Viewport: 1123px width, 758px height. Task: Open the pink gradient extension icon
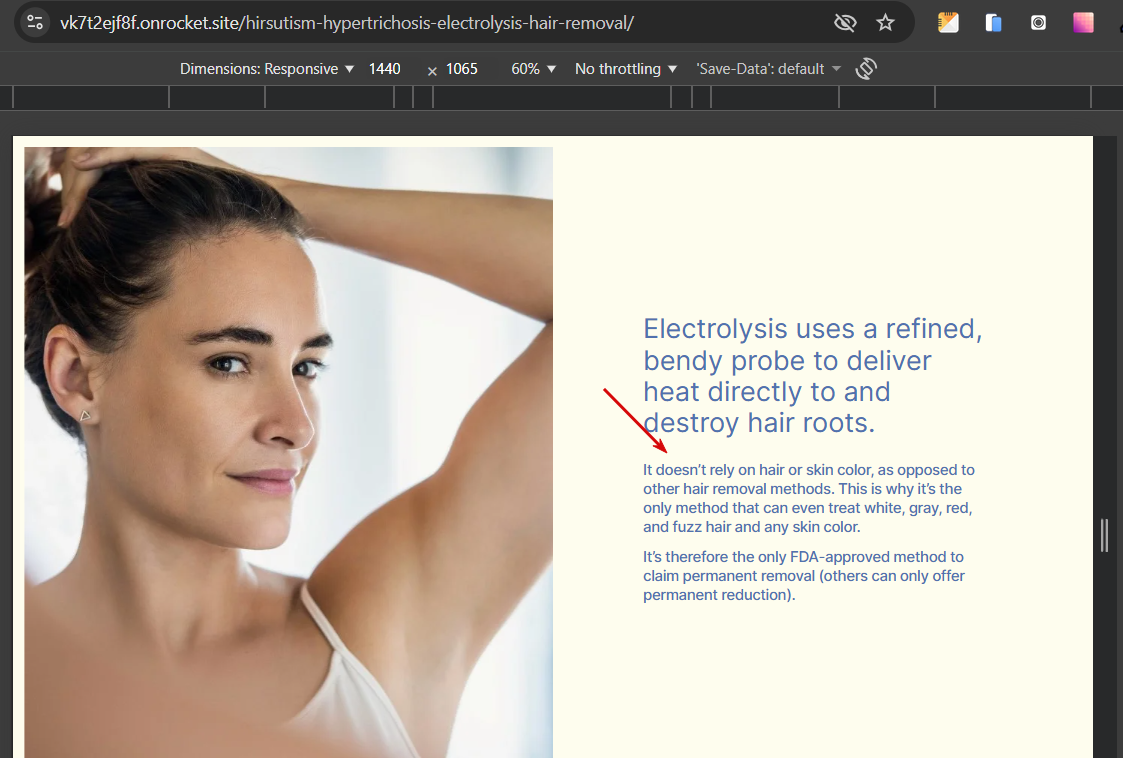coord(1083,23)
